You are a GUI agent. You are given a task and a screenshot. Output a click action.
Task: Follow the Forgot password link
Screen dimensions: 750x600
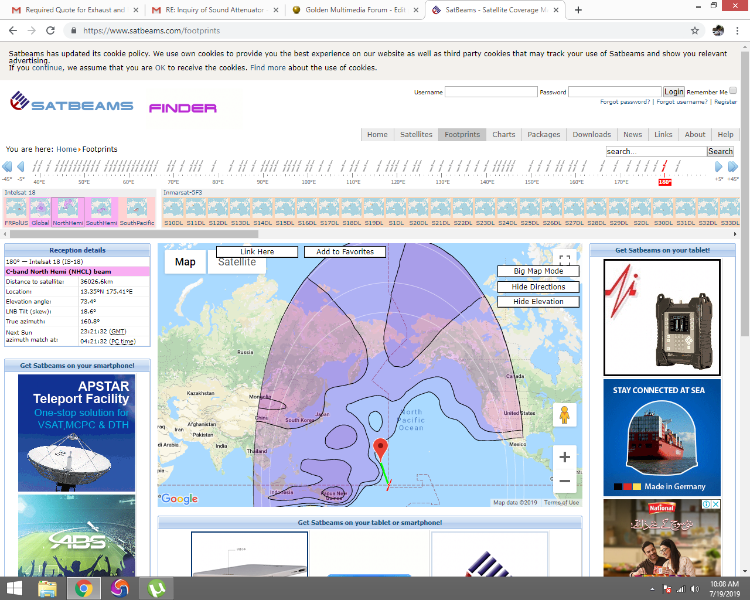coord(625,102)
